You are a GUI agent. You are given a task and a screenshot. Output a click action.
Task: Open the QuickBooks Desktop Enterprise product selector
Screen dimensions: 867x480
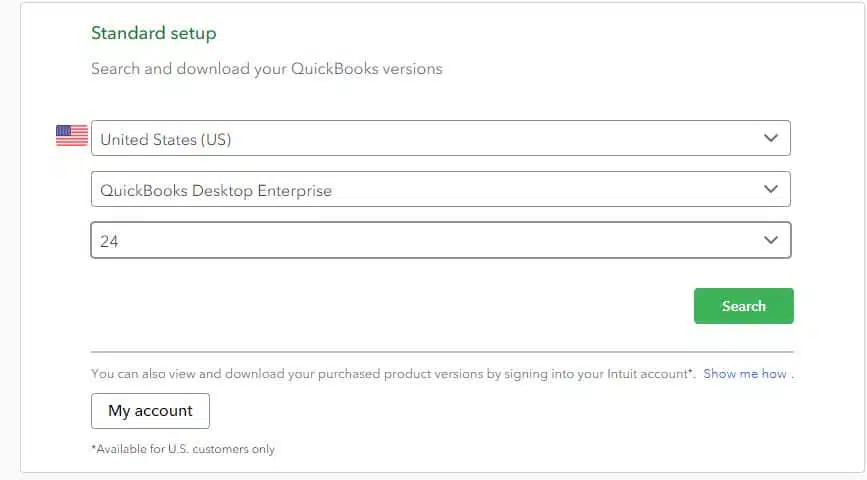click(441, 189)
